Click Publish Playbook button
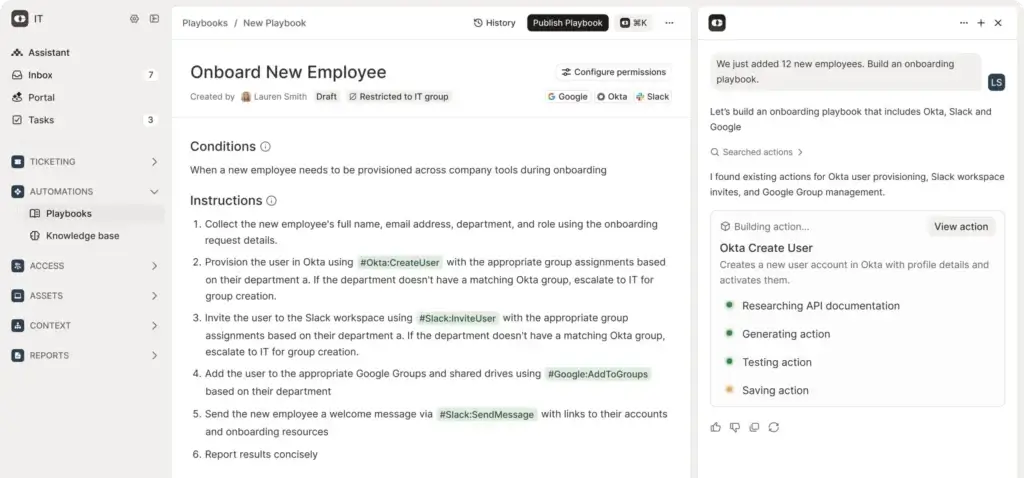Image resolution: width=1024 pixels, height=478 pixels. [568, 23]
